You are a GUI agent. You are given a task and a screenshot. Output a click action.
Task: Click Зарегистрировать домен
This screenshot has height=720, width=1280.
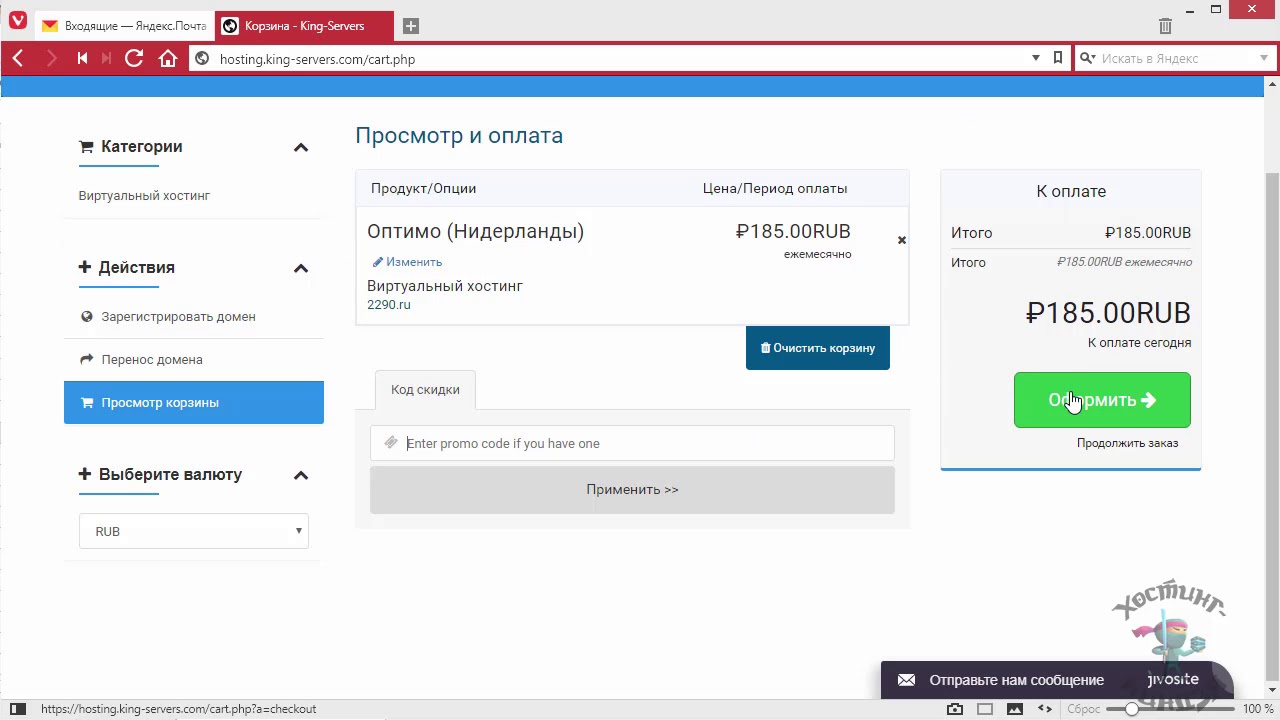(178, 317)
